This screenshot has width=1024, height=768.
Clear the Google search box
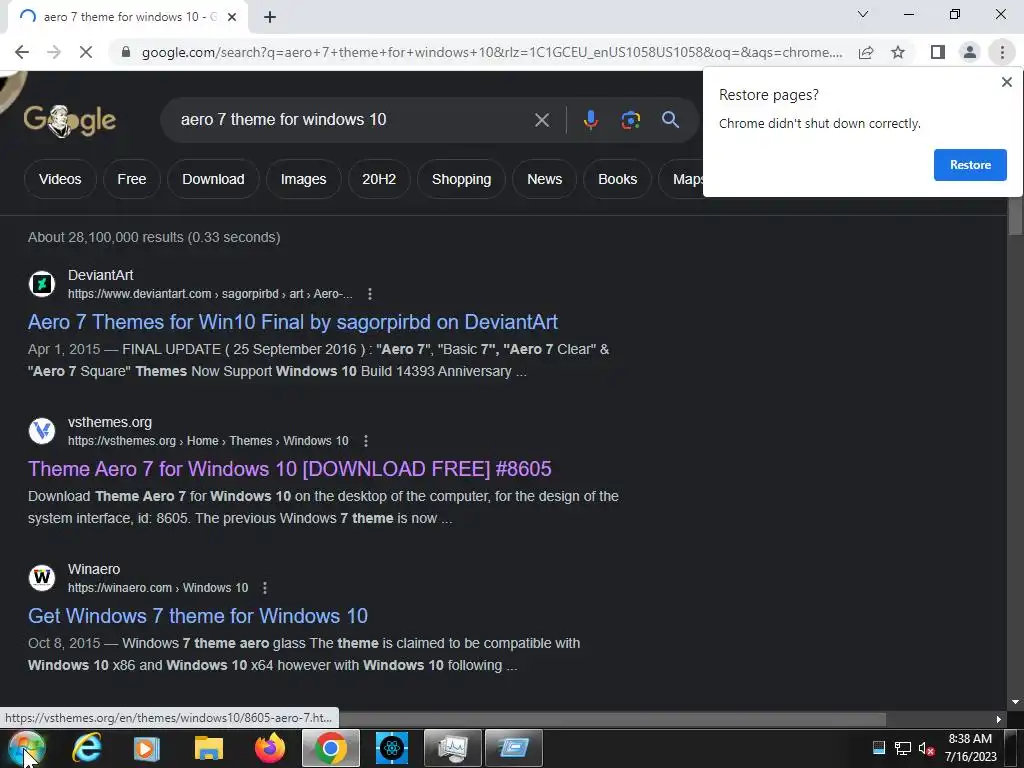pyautogui.click(x=541, y=120)
